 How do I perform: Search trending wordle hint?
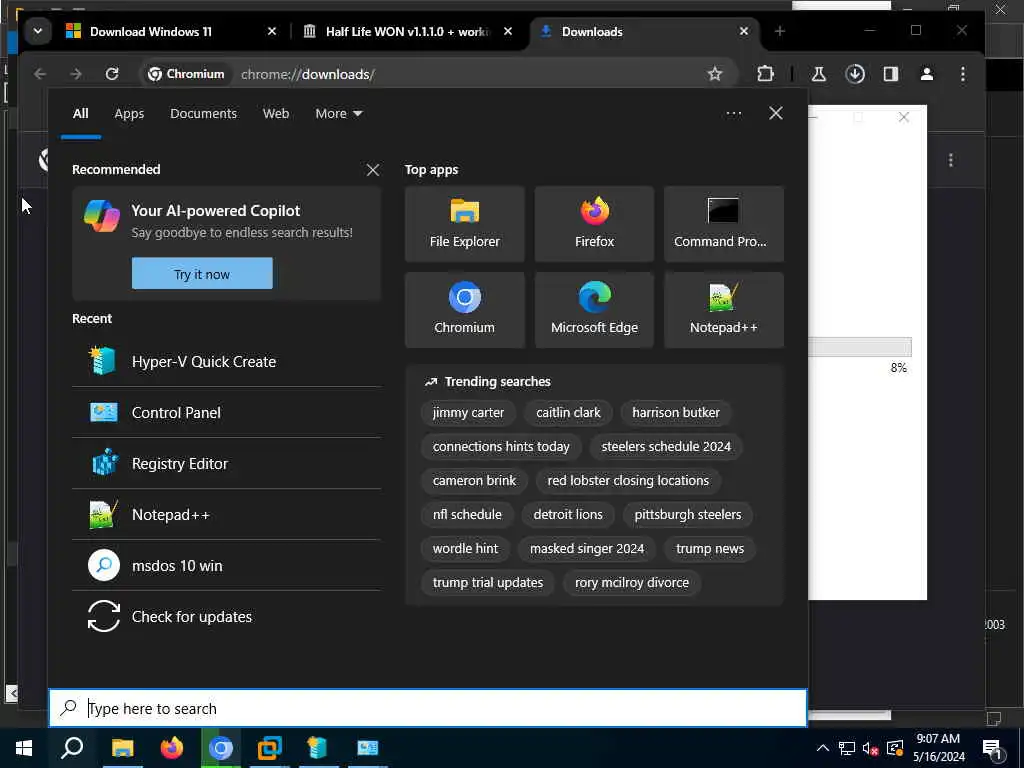(x=465, y=549)
